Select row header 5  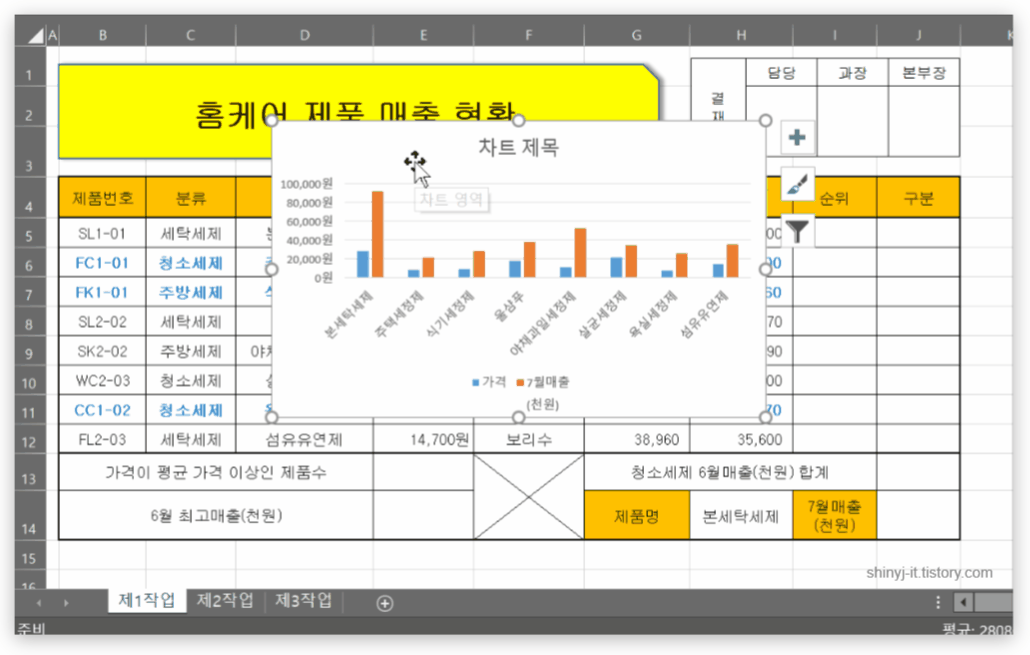29,235
